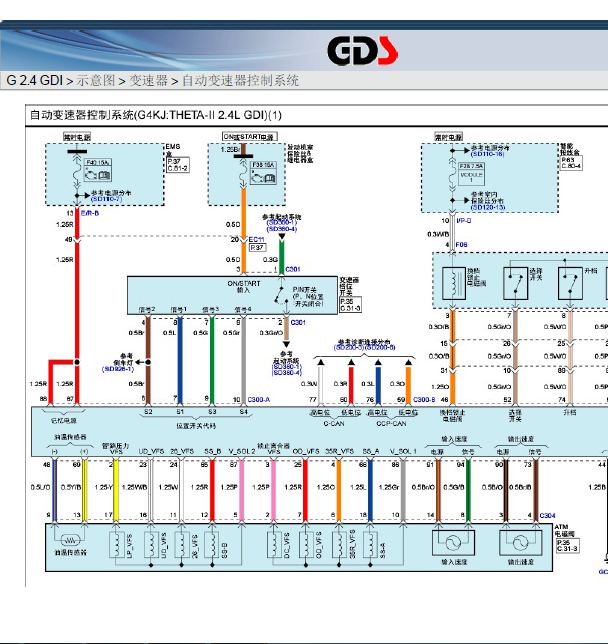608x644 pixels.
Task: Open the SD360-4 link above the green wire
Action: click(x=281, y=229)
